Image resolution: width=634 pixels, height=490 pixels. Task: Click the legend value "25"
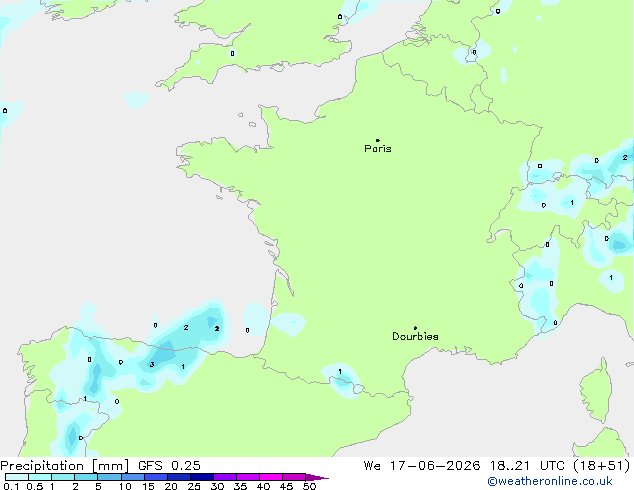194,486
